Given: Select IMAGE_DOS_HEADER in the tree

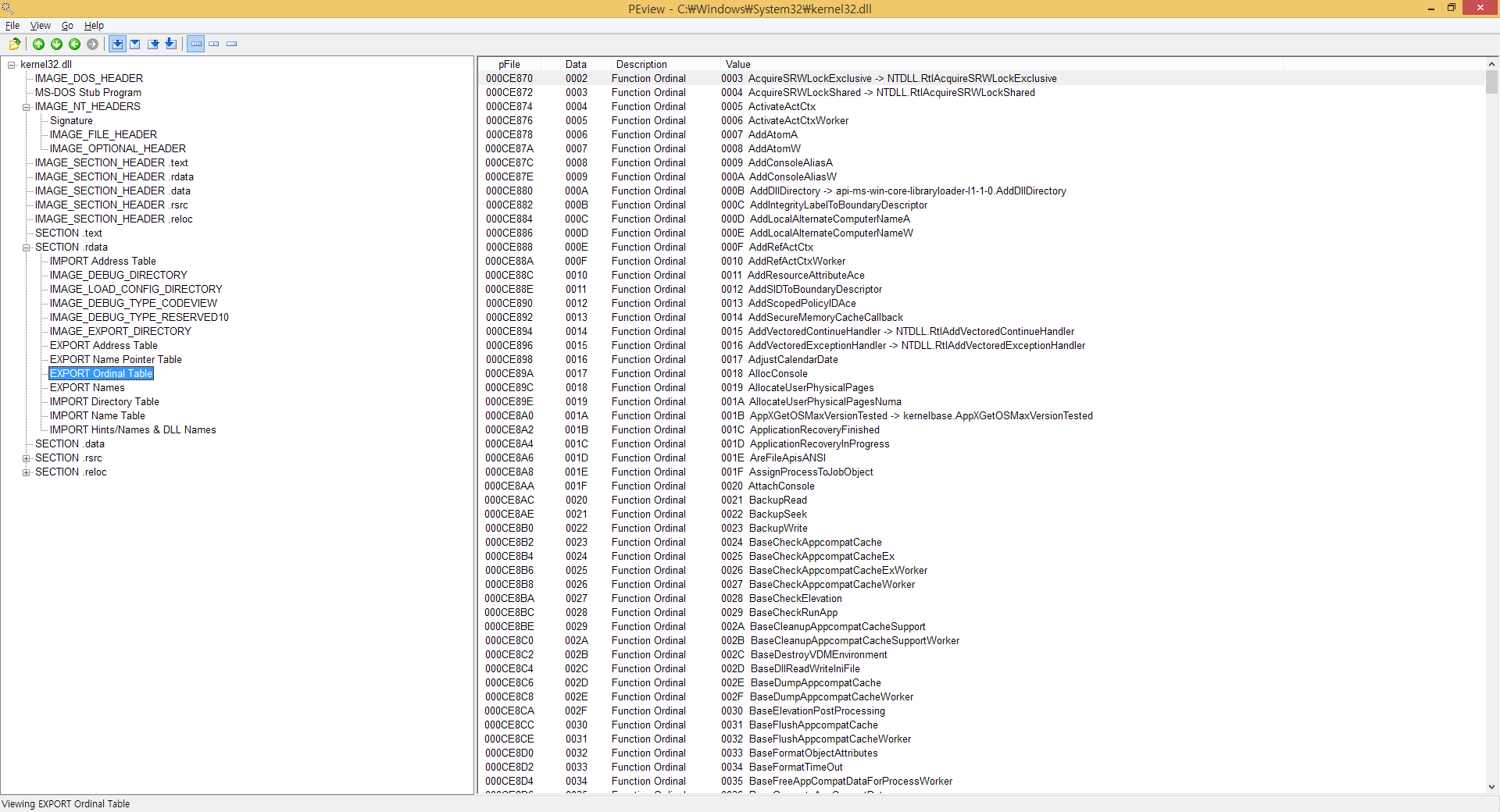Looking at the screenshot, I should (x=89, y=79).
